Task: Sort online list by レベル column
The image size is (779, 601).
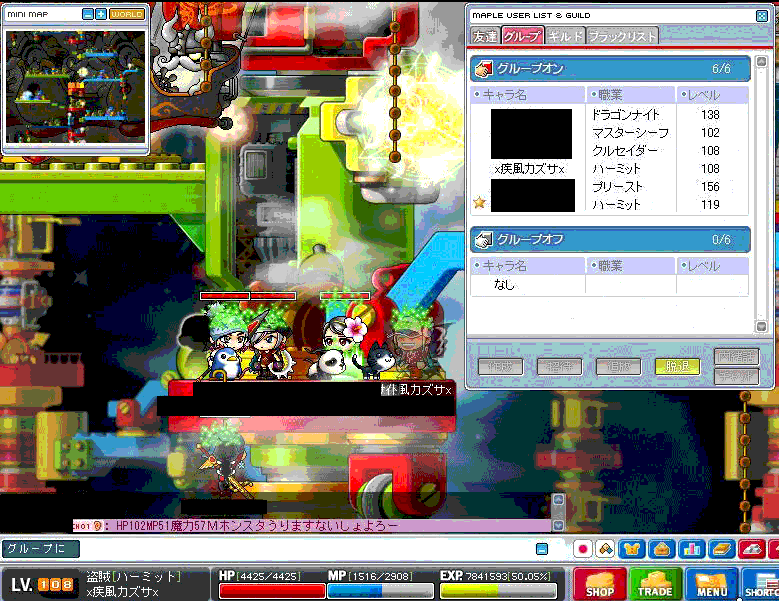Action: pos(712,94)
